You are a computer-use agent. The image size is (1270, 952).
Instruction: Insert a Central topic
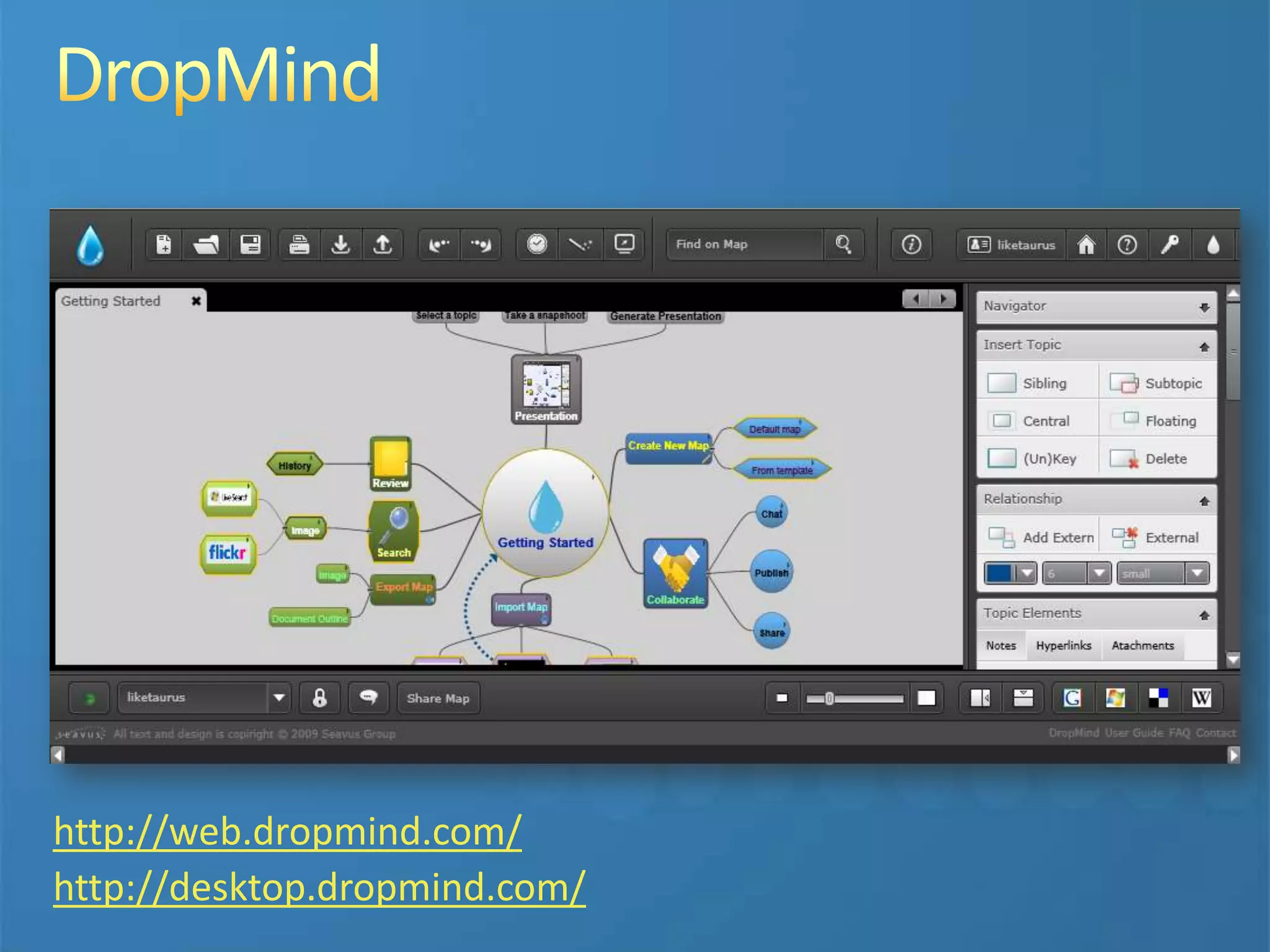[x=1037, y=421]
